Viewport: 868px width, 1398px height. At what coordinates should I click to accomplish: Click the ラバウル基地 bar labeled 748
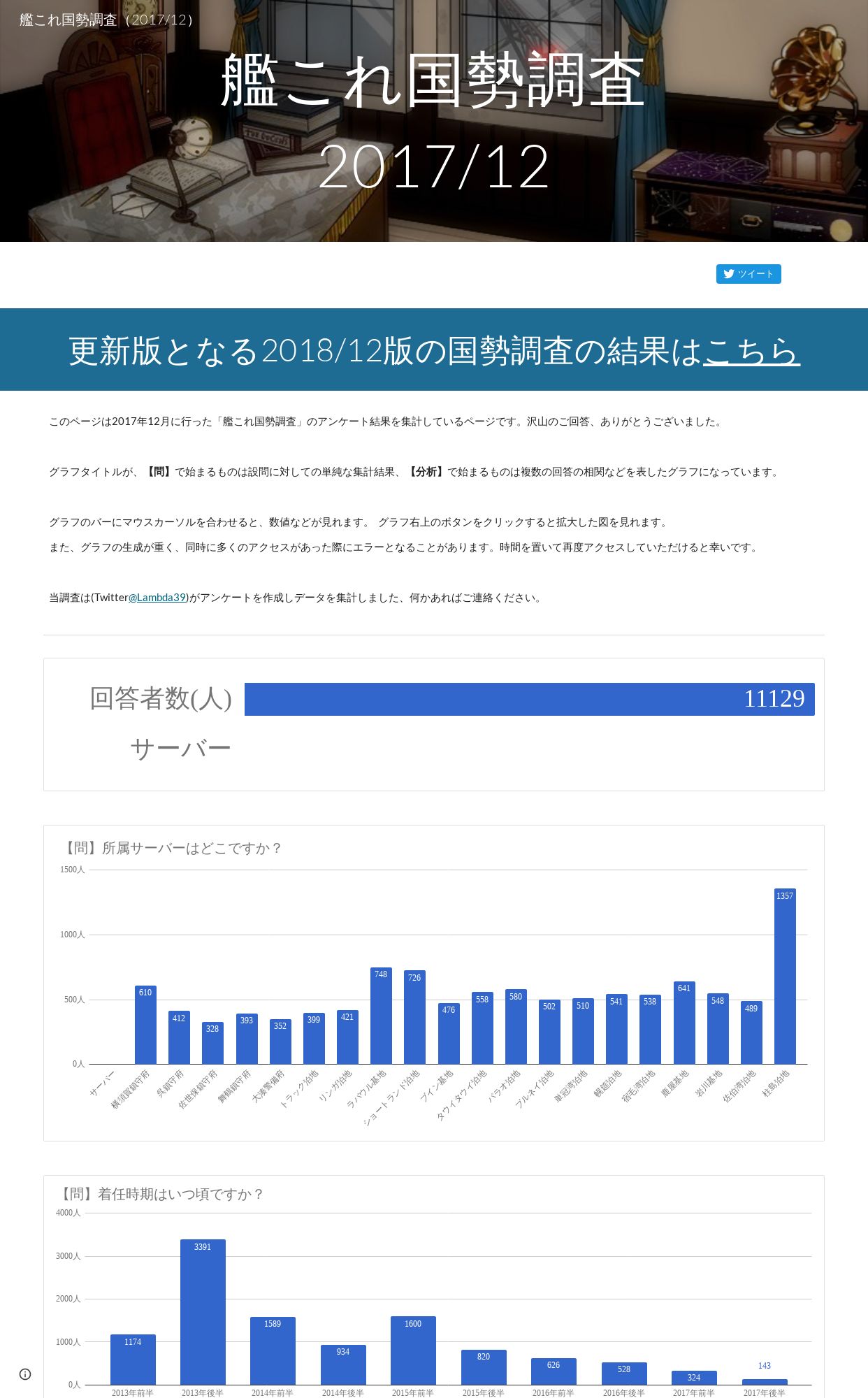pos(381,1016)
